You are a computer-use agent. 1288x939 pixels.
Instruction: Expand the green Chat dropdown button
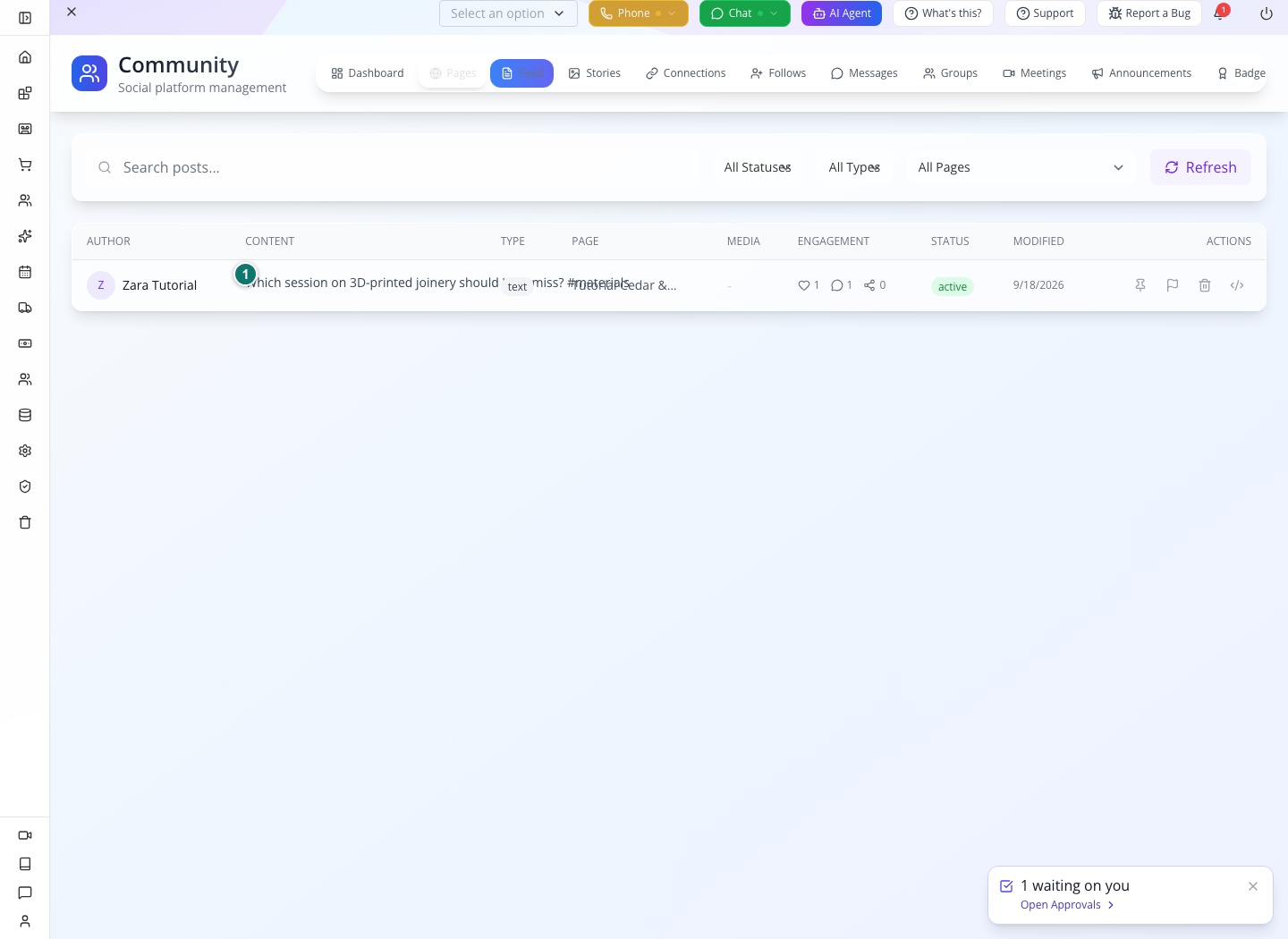point(745,13)
